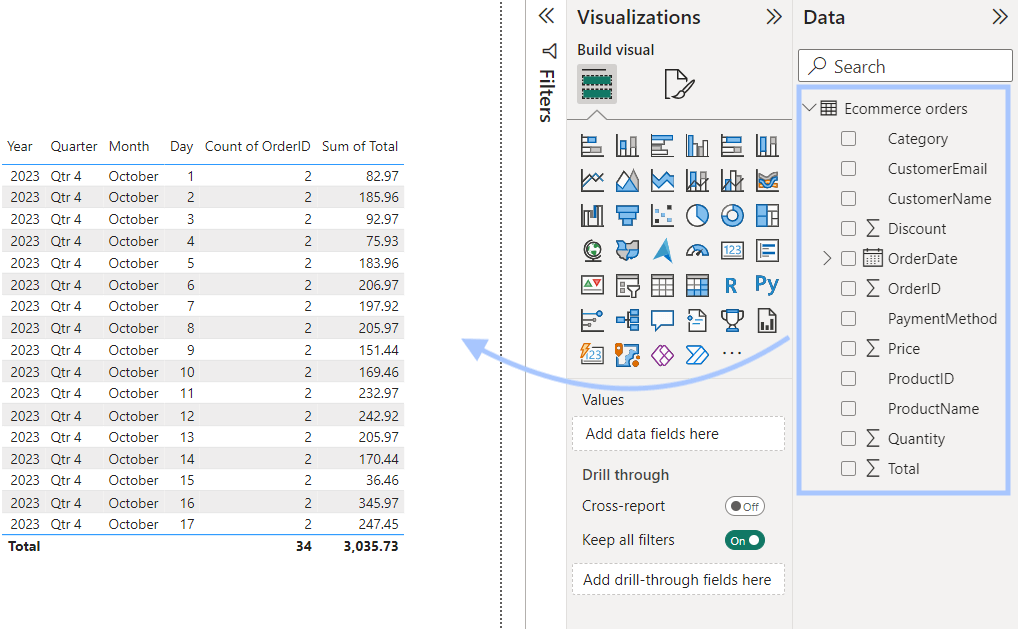Expand the Filters pane chevron
The height and width of the screenshot is (629, 1018).
547,16
